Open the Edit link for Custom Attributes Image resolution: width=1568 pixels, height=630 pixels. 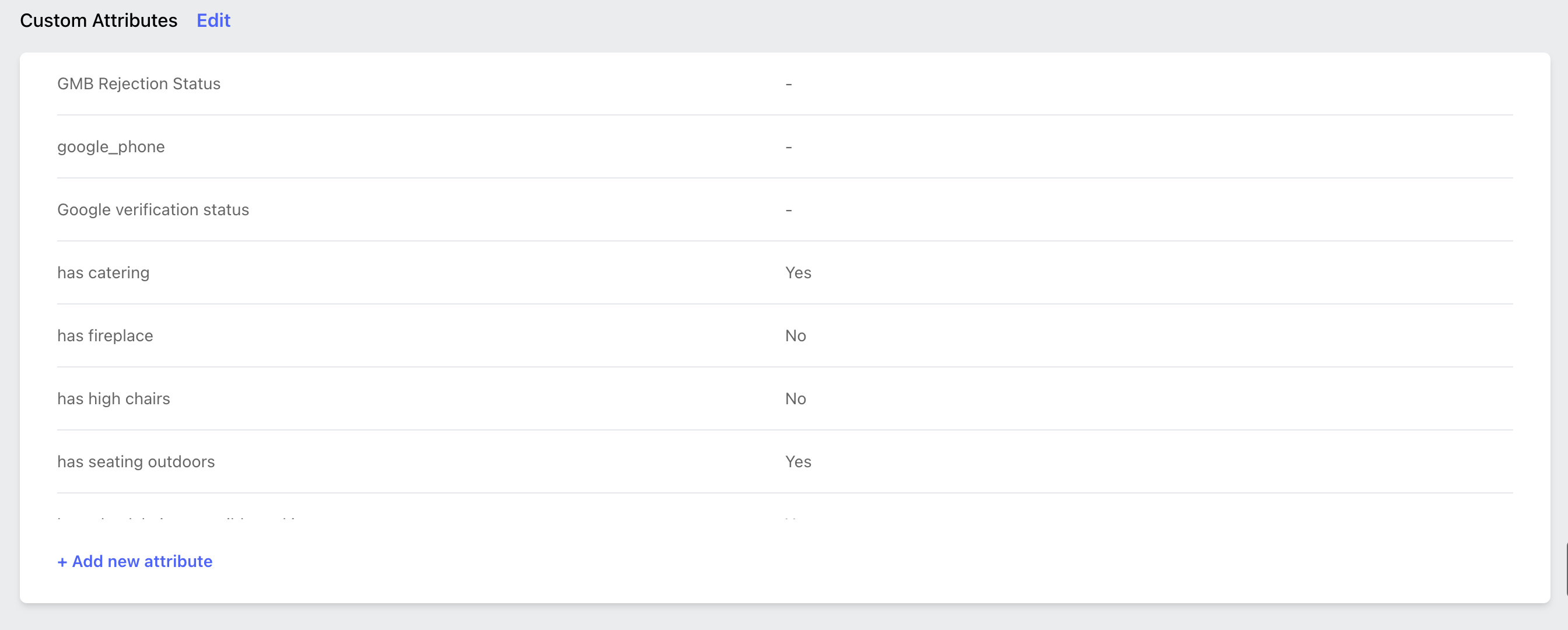coord(213,20)
